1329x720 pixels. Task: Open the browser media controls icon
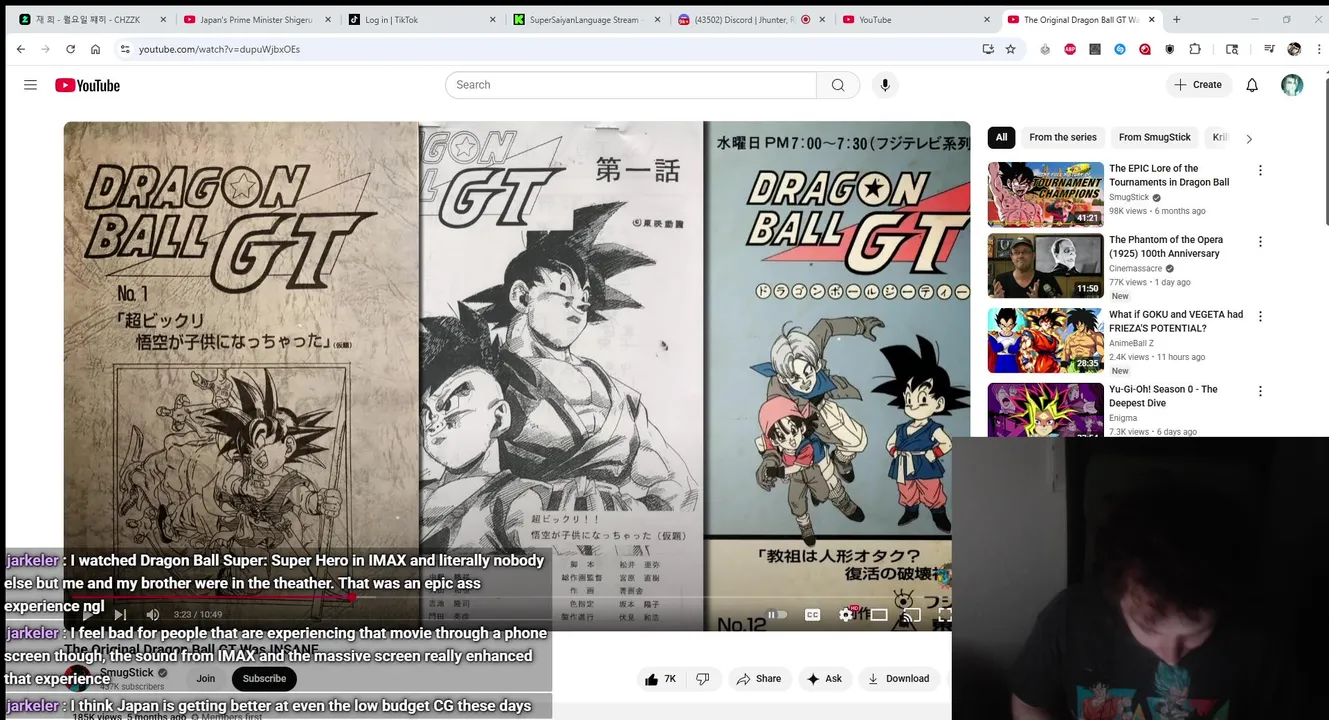1269,49
